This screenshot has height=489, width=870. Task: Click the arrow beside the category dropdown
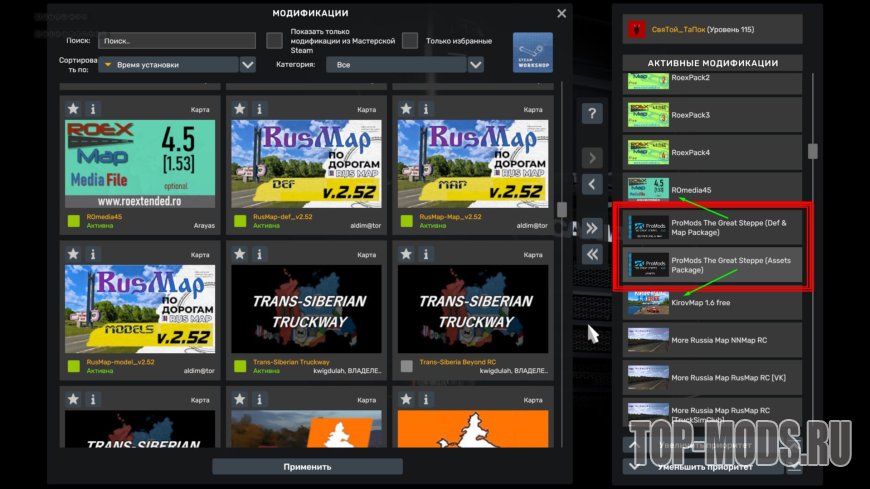[476, 65]
